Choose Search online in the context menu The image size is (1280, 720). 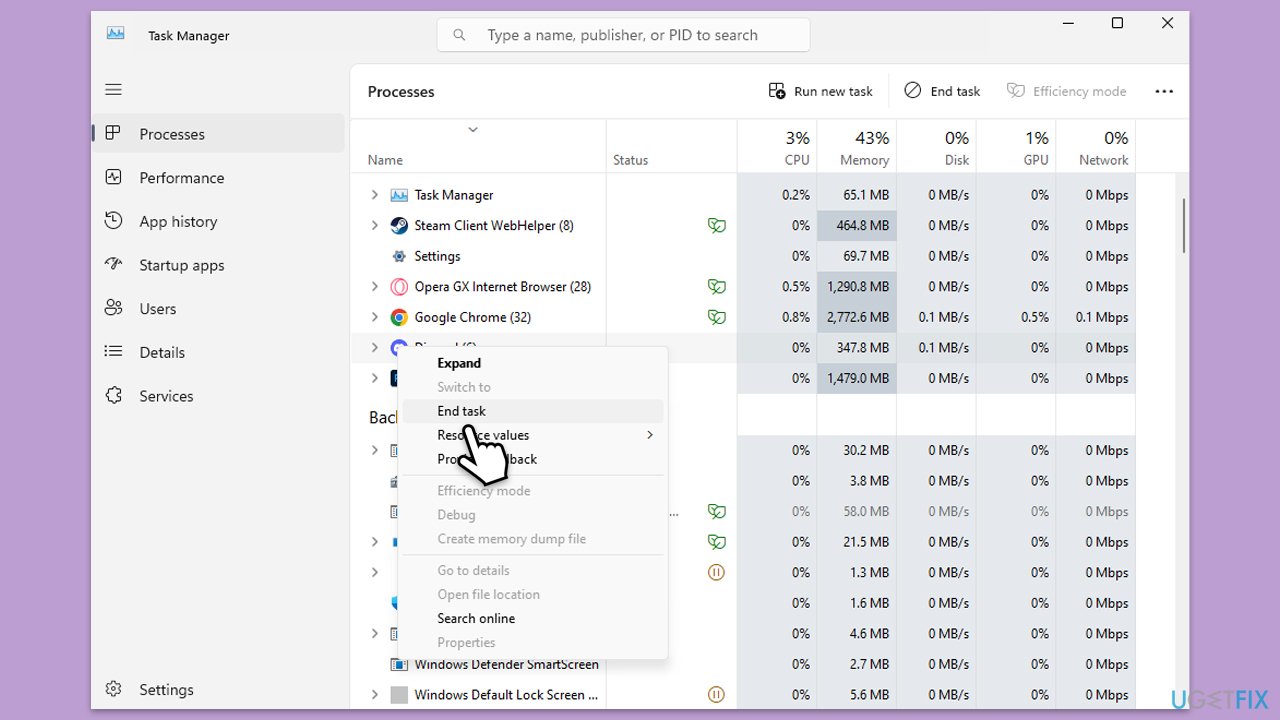click(531, 618)
